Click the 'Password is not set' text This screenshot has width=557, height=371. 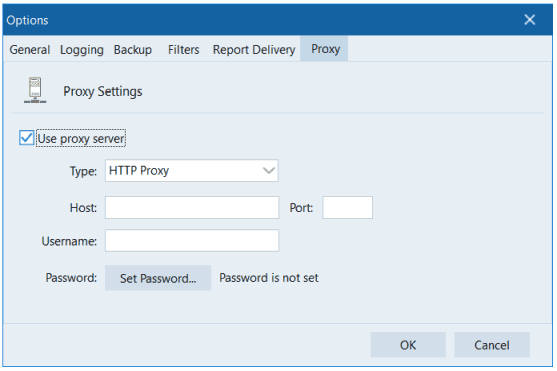pos(269,278)
